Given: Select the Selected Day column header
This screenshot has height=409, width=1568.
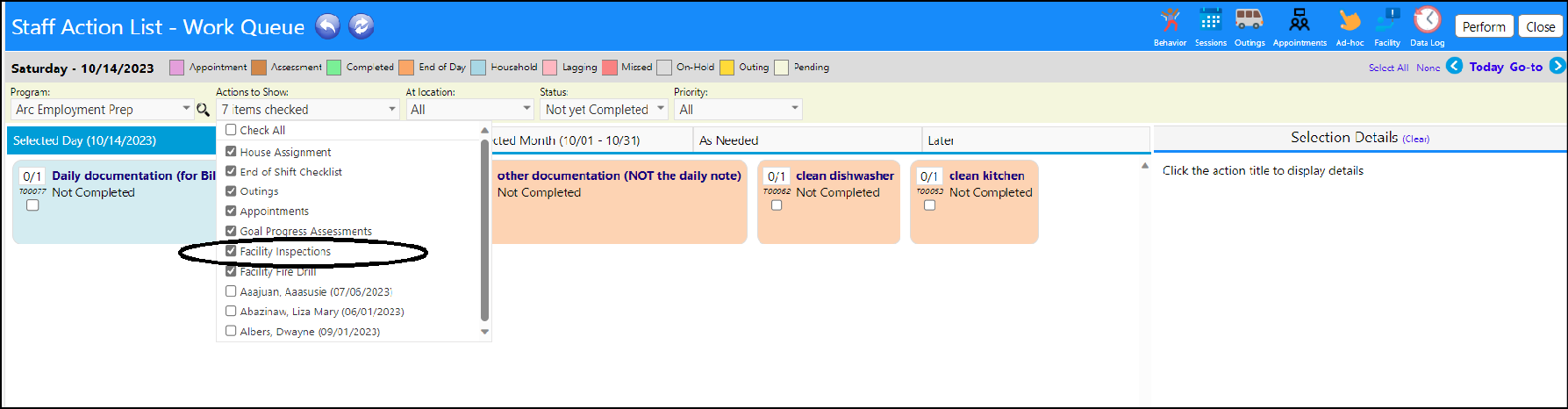Looking at the screenshot, I should pyautogui.click(x=111, y=140).
